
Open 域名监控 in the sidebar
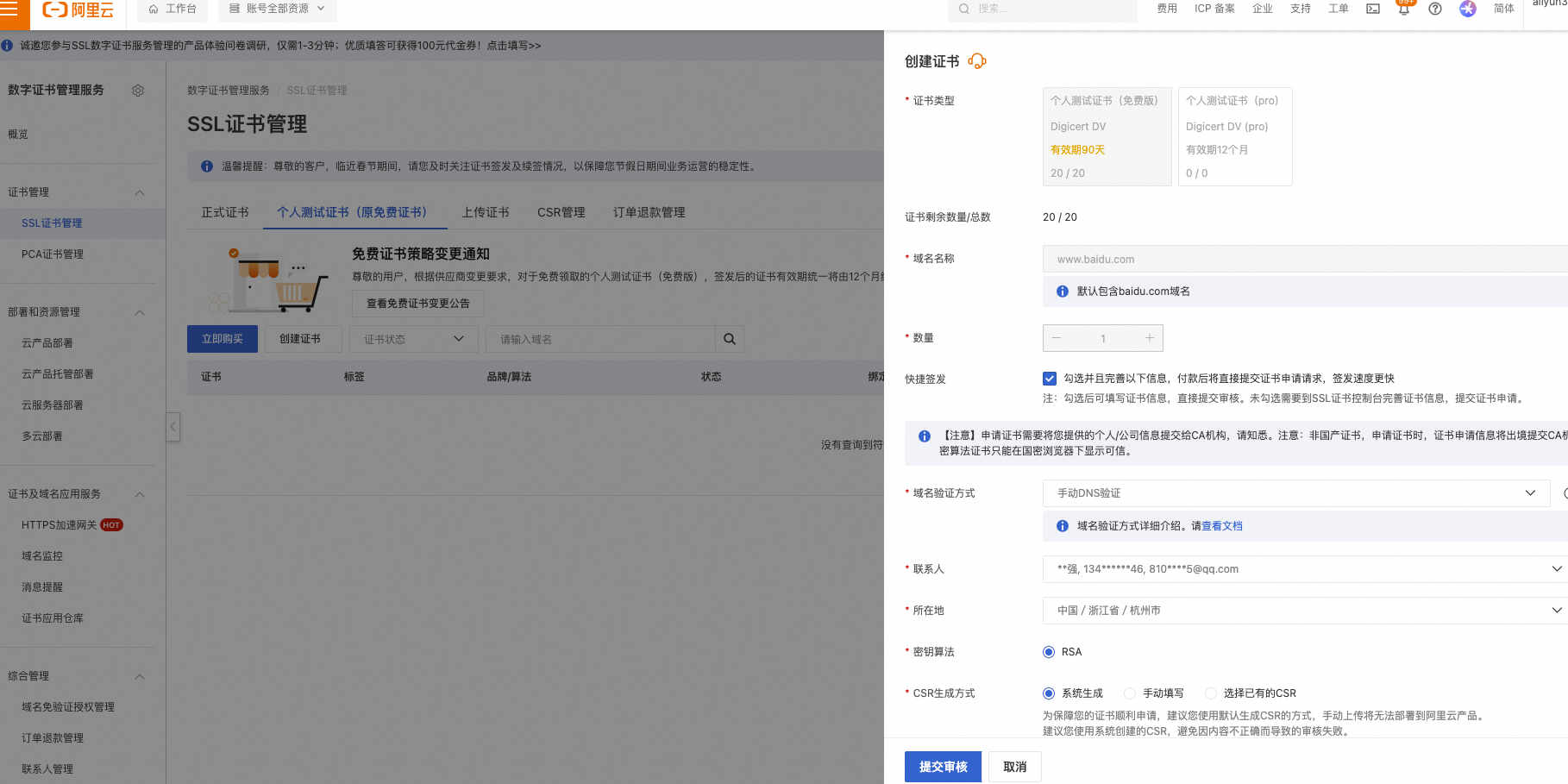[x=42, y=556]
